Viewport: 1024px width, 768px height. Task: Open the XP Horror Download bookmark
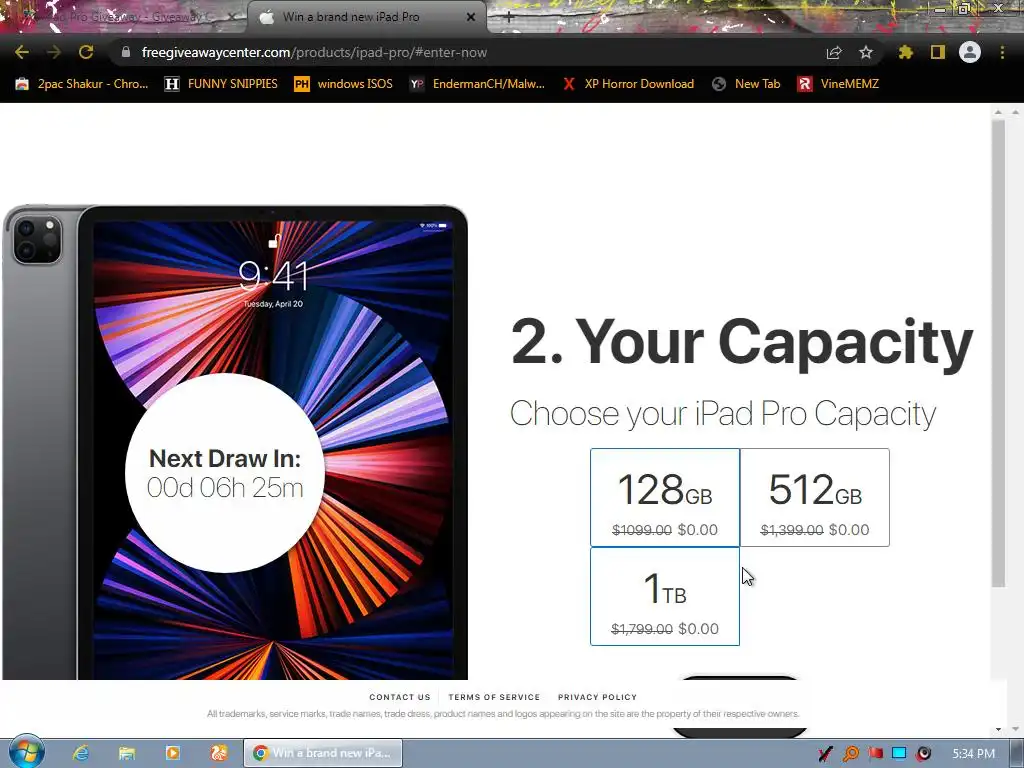click(x=628, y=84)
